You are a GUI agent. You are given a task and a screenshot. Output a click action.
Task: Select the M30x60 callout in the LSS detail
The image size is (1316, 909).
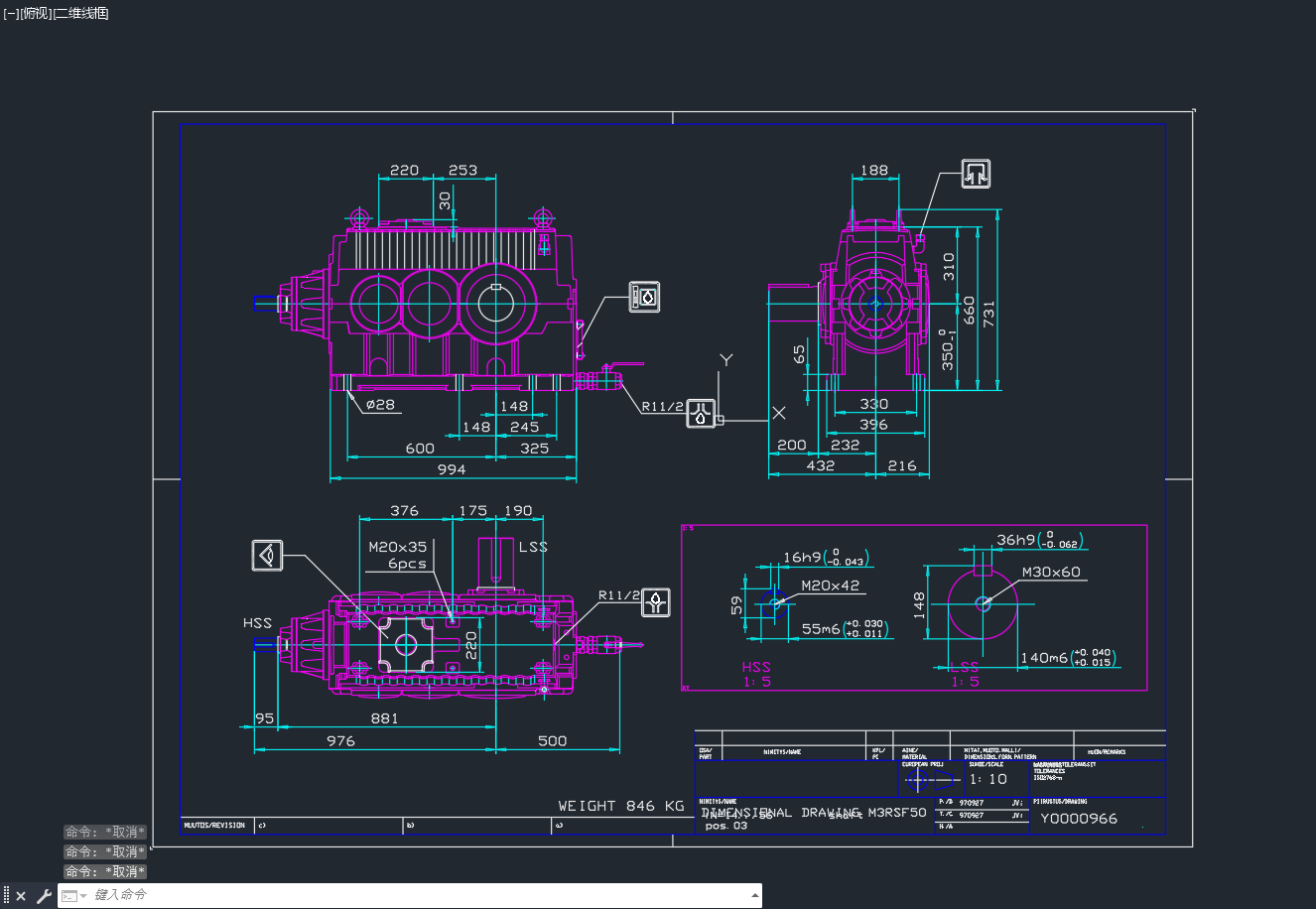[1051, 572]
